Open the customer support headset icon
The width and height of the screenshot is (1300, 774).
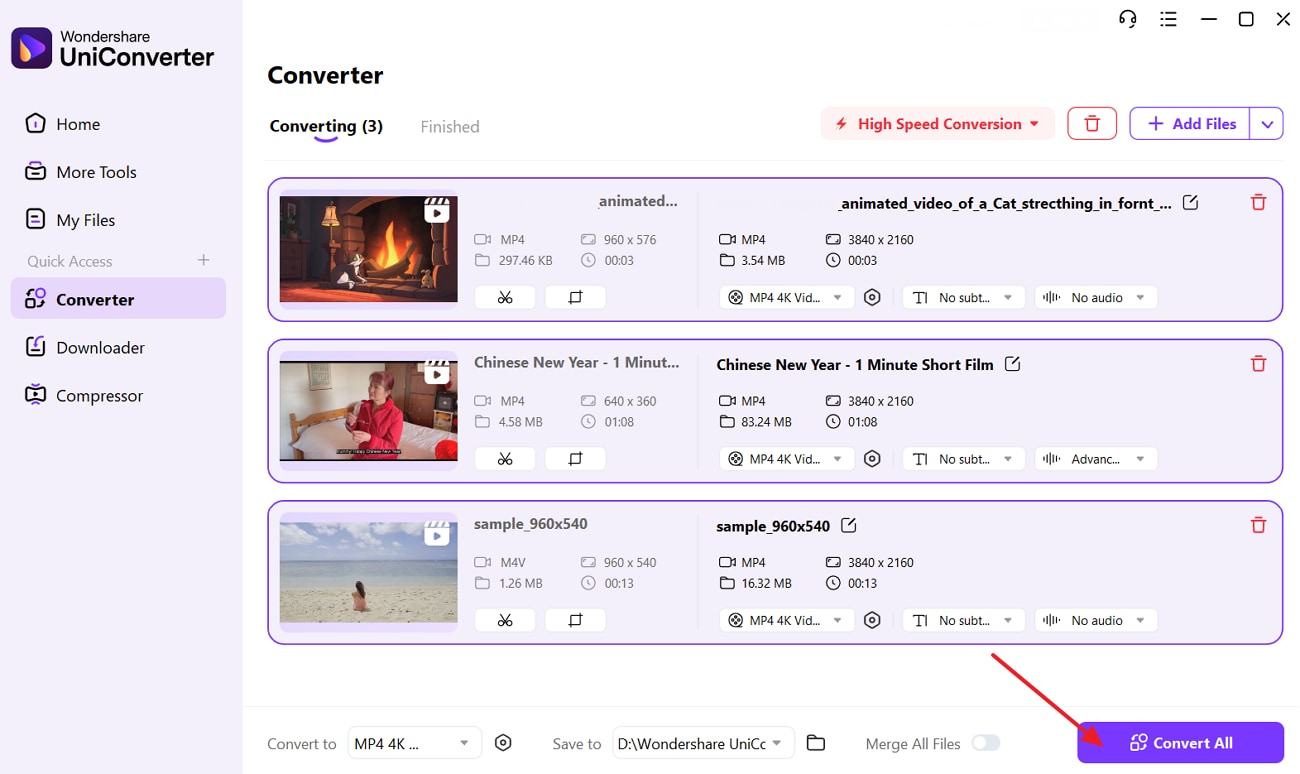coord(1128,19)
